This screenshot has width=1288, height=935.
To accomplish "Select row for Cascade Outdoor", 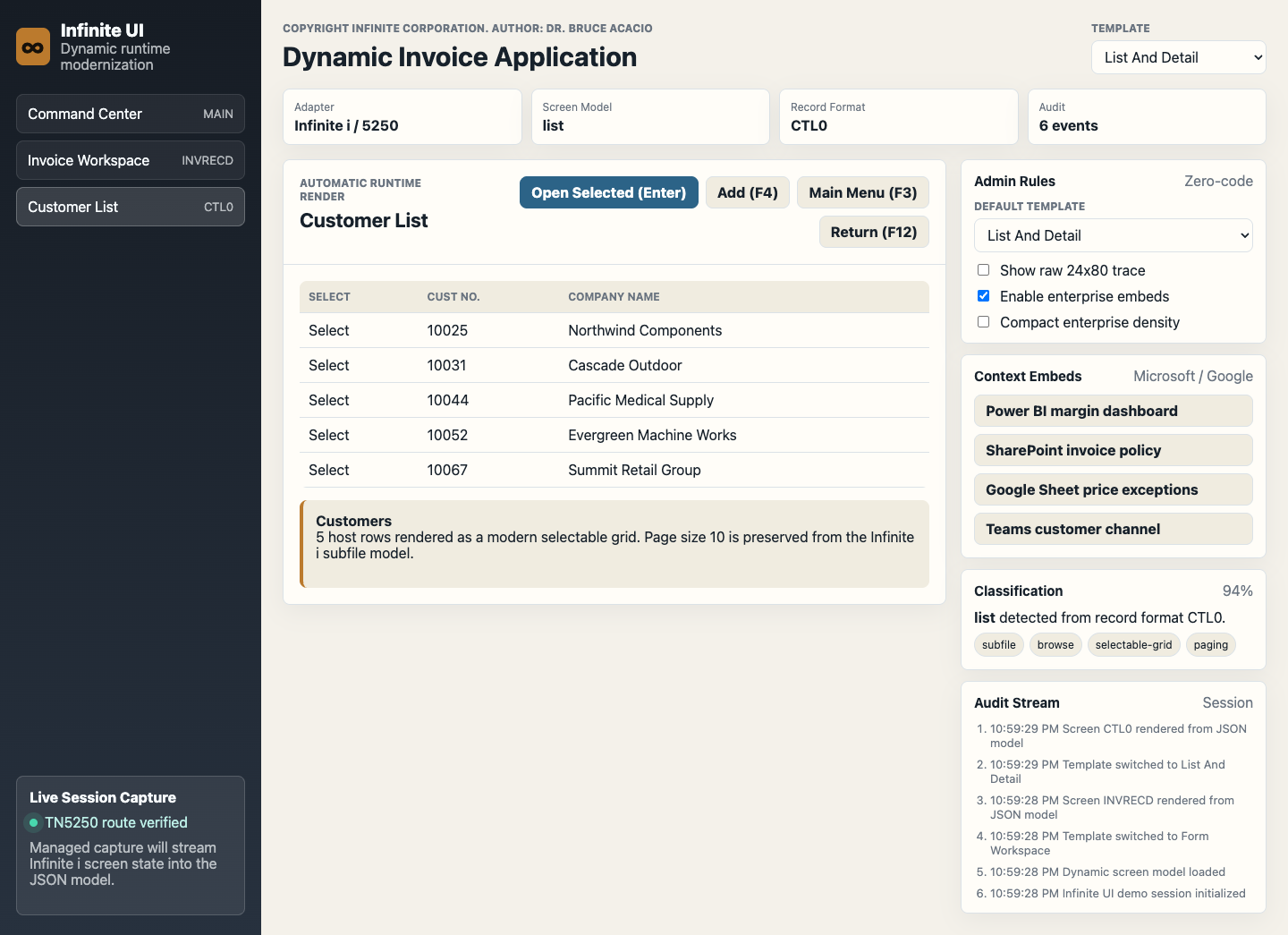I will [328, 365].
